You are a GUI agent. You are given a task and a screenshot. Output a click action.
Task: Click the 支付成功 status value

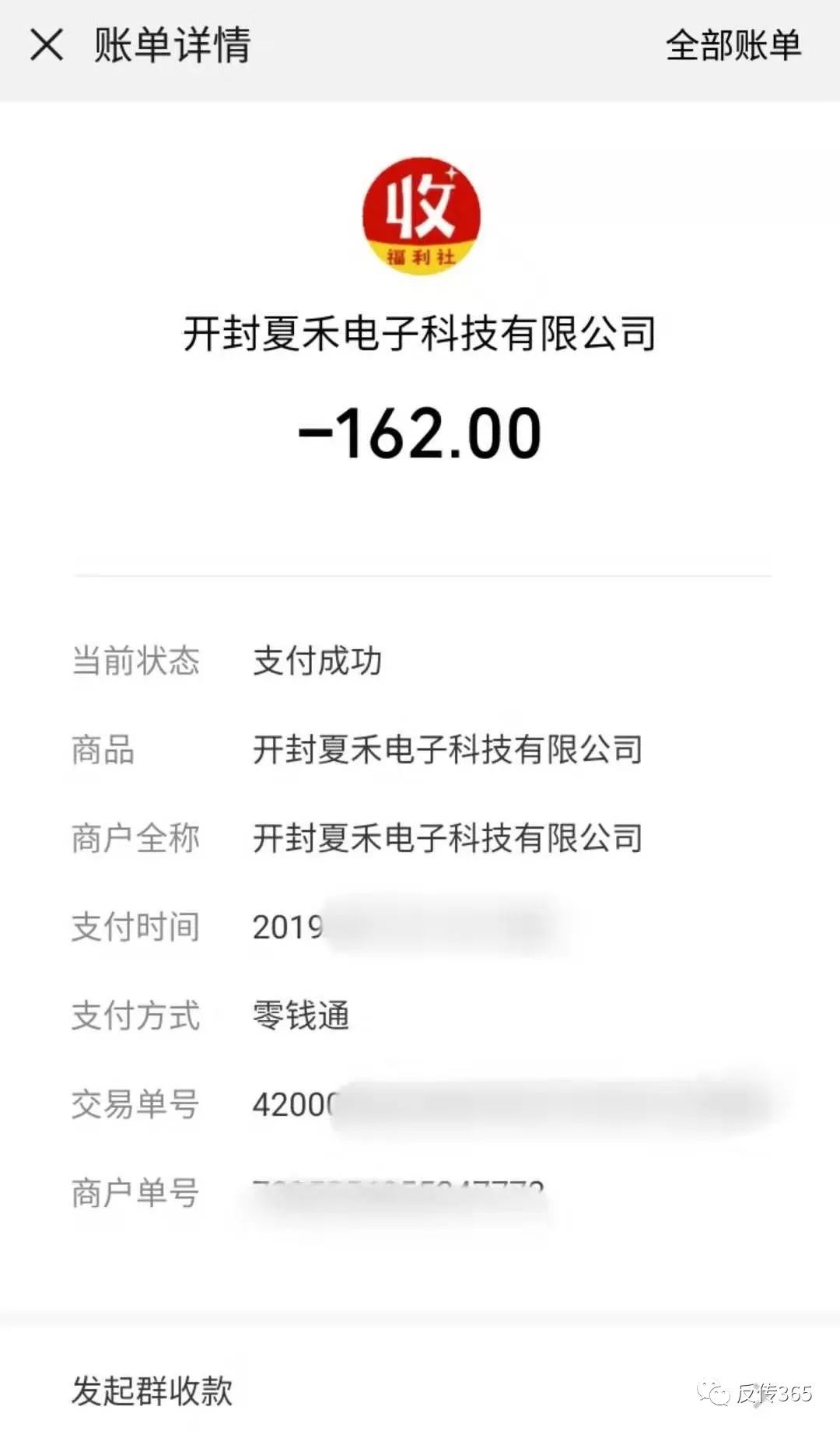click(317, 661)
